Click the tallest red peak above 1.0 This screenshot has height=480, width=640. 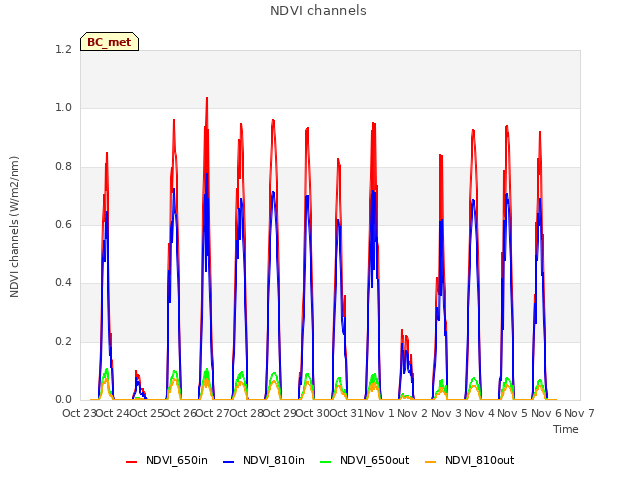tap(207, 98)
